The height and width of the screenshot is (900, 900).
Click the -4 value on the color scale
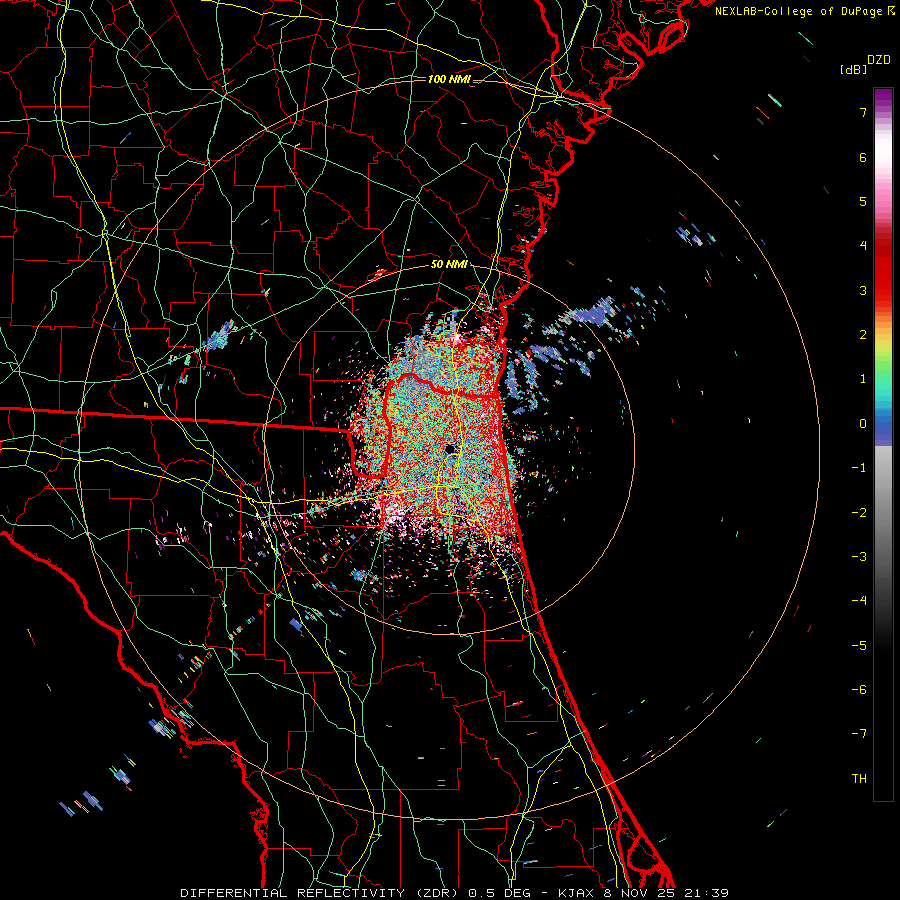point(859,601)
